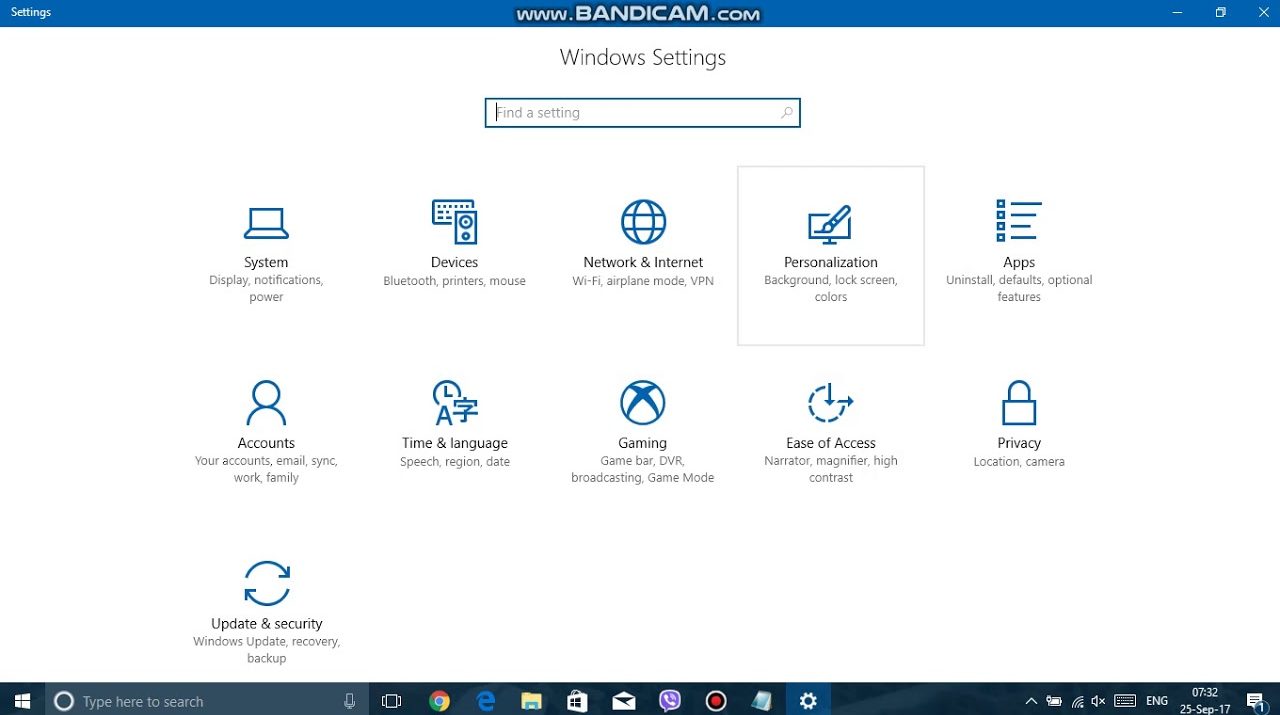
Task: Open the Action Center notifications
Action: coord(1256,701)
